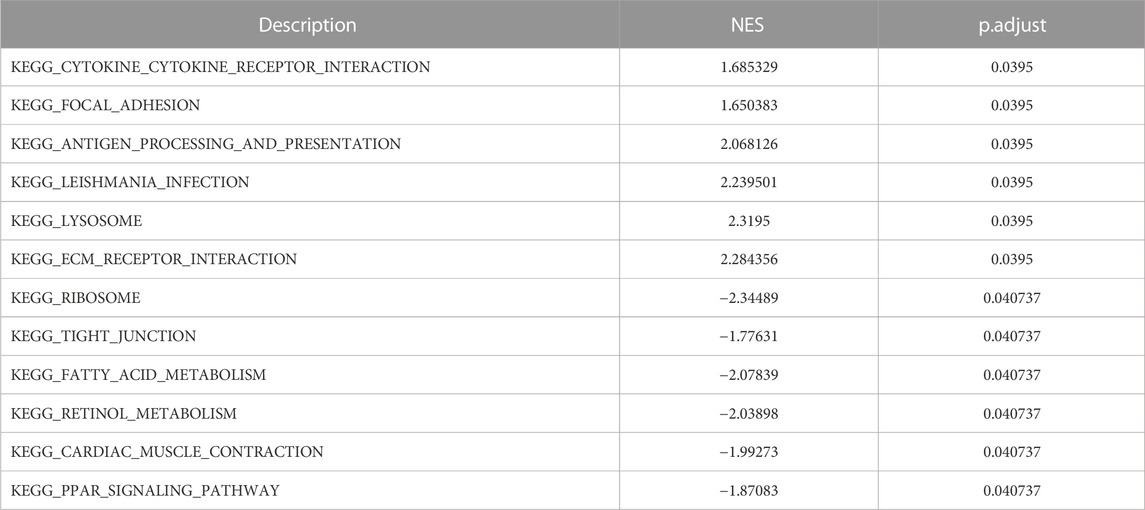Click the NES column header
Image resolution: width=1145 pixels, height=510 pixels.
point(748,24)
